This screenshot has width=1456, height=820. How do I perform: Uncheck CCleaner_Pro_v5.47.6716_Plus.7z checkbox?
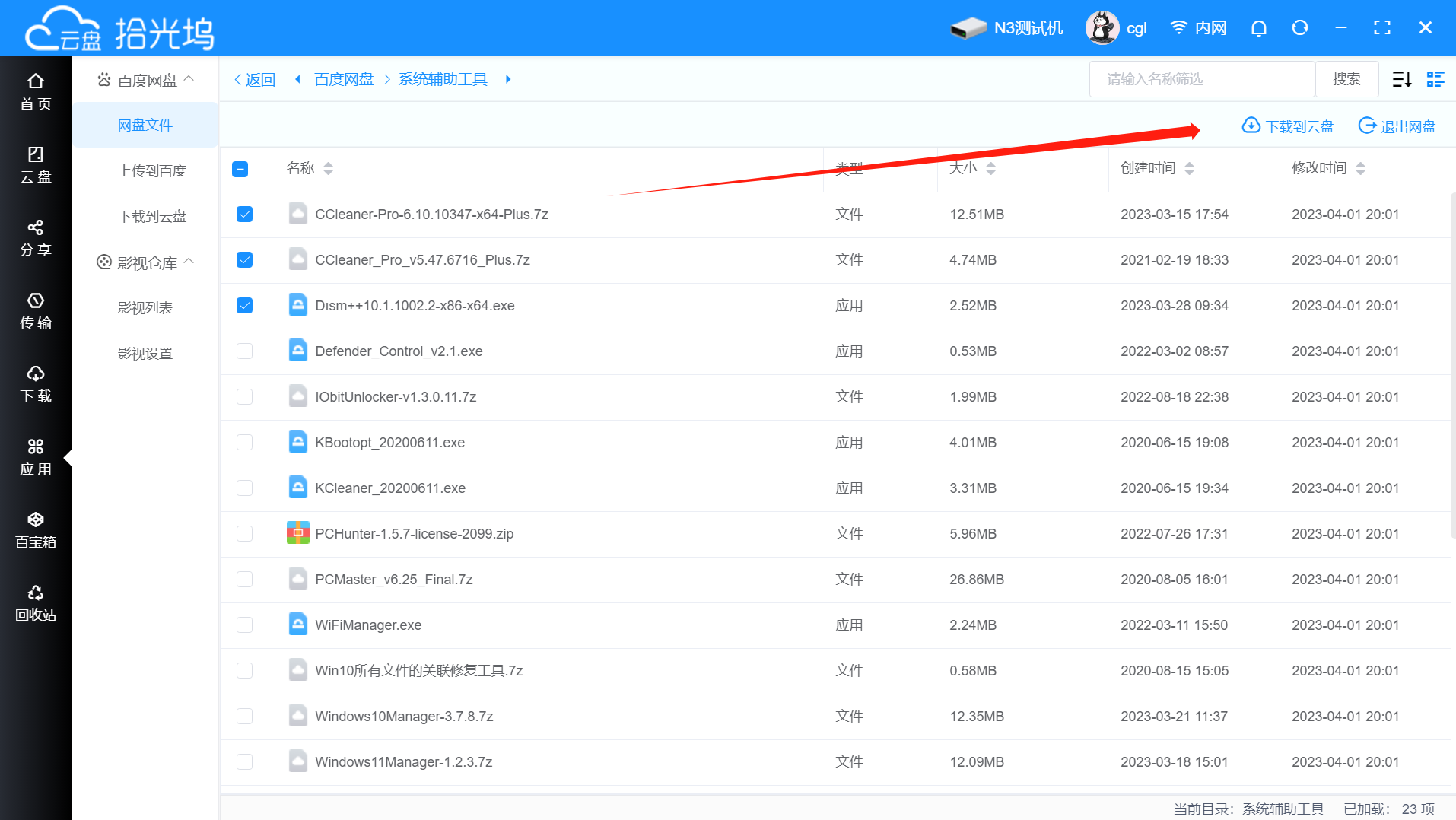[x=244, y=260]
